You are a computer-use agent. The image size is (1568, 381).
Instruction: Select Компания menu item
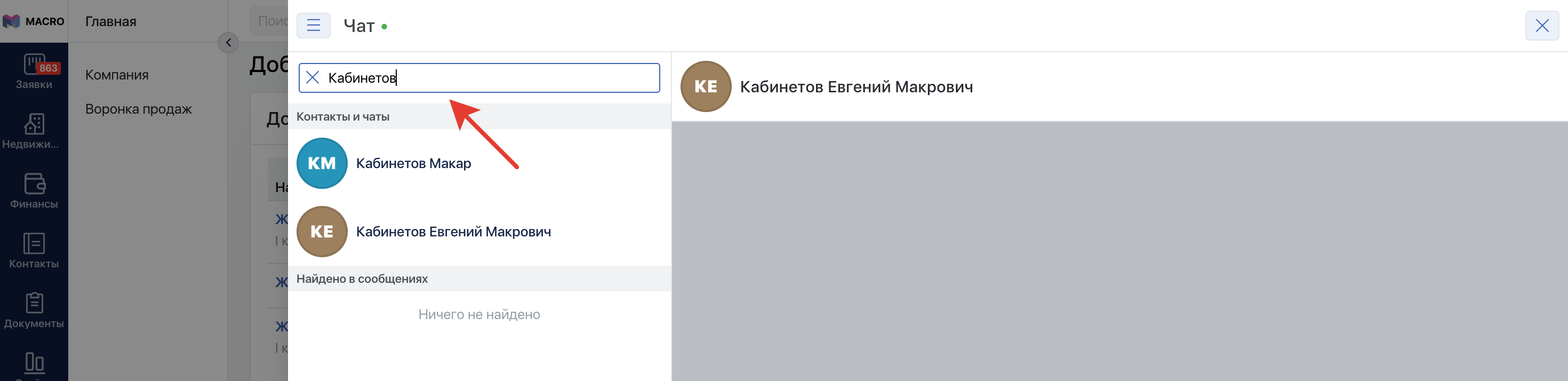click(117, 75)
